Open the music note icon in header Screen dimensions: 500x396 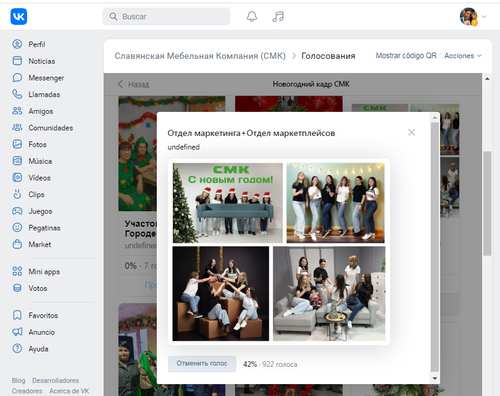coord(278,16)
